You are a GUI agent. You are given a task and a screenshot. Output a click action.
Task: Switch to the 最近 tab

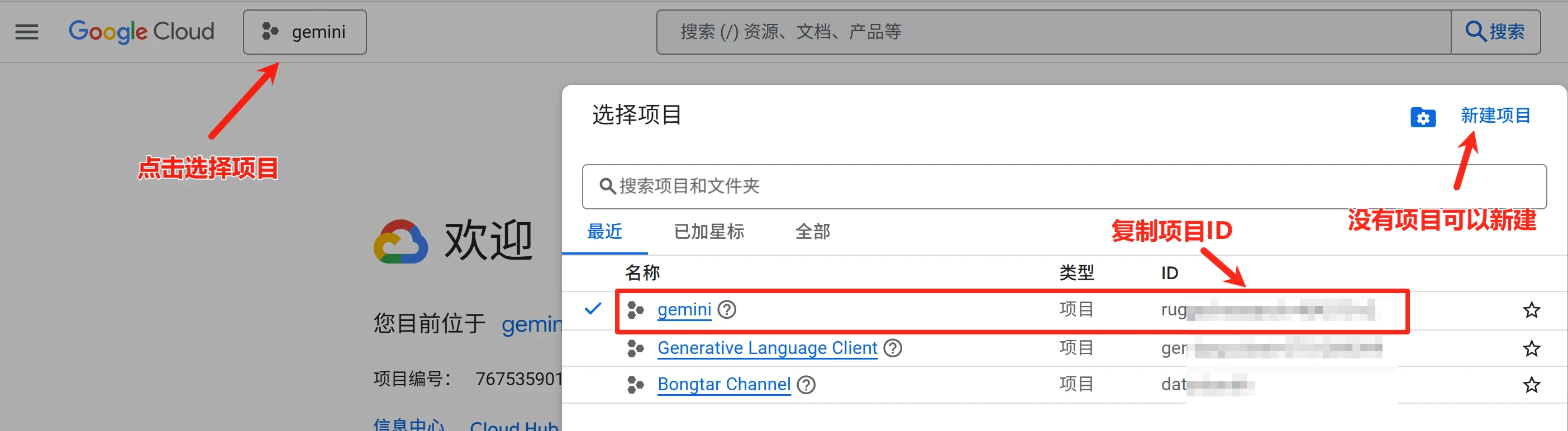coord(604,232)
